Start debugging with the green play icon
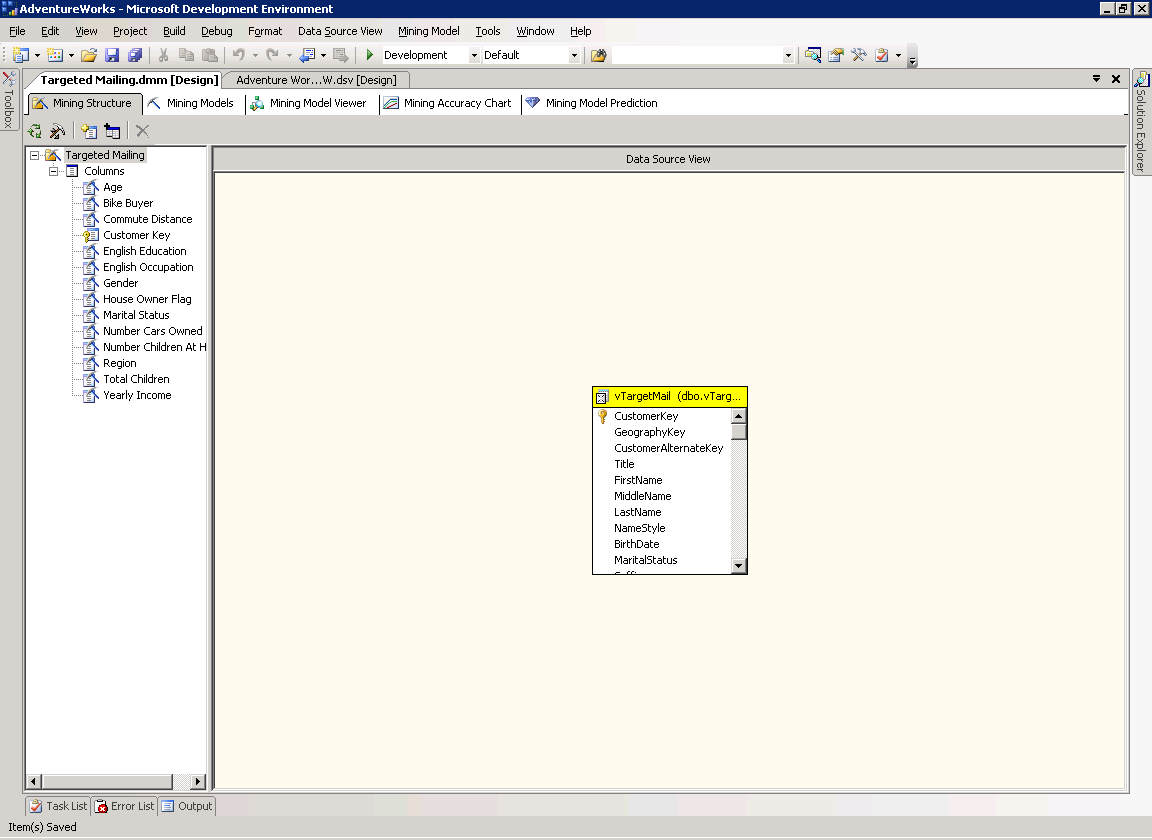The width and height of the screenshot is (1152, 840). tap(370, 55)
